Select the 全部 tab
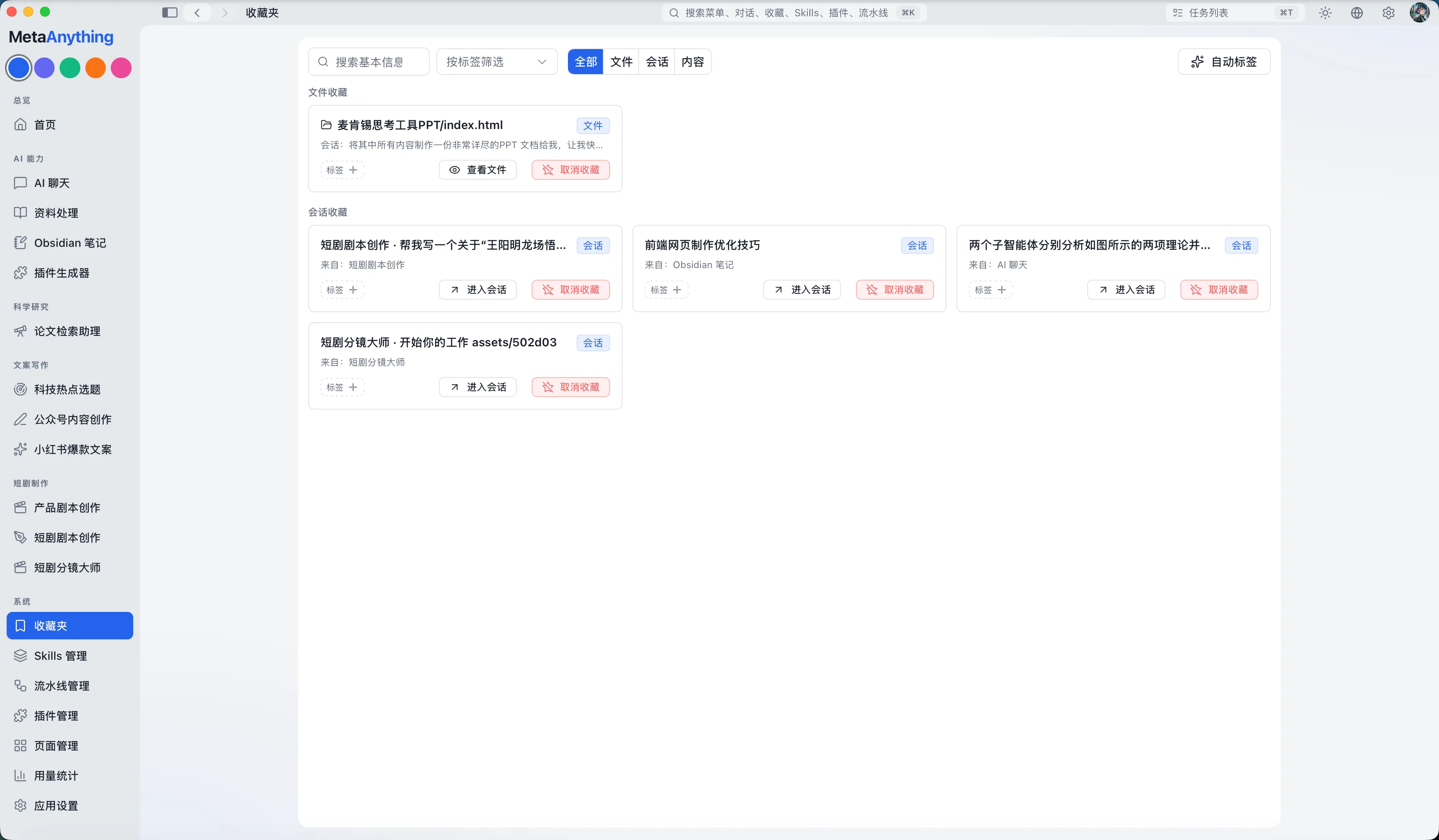This screenshot has height=840, width=1439. [x=585, y=62]
